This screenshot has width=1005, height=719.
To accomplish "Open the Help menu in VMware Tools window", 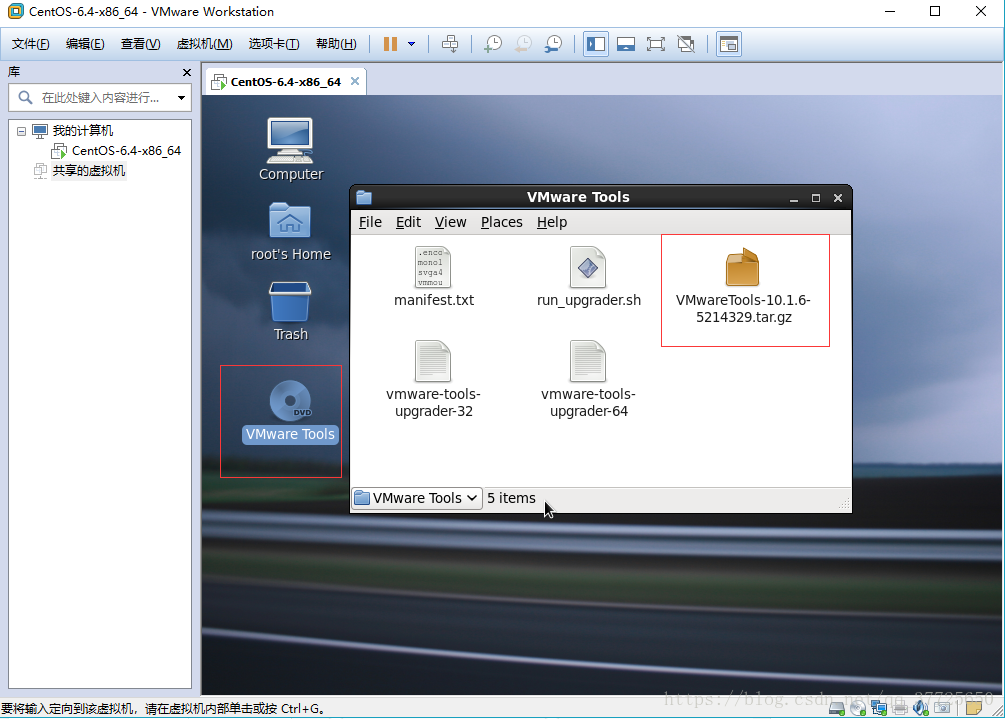I will [x=552, y=222].
